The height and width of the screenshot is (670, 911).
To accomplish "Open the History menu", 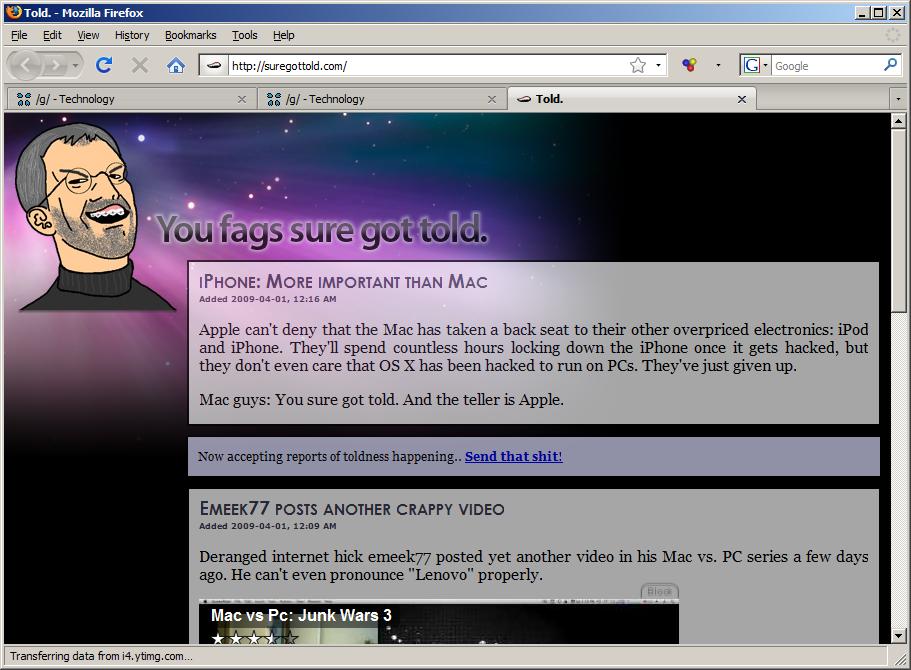I will point(131,35).
